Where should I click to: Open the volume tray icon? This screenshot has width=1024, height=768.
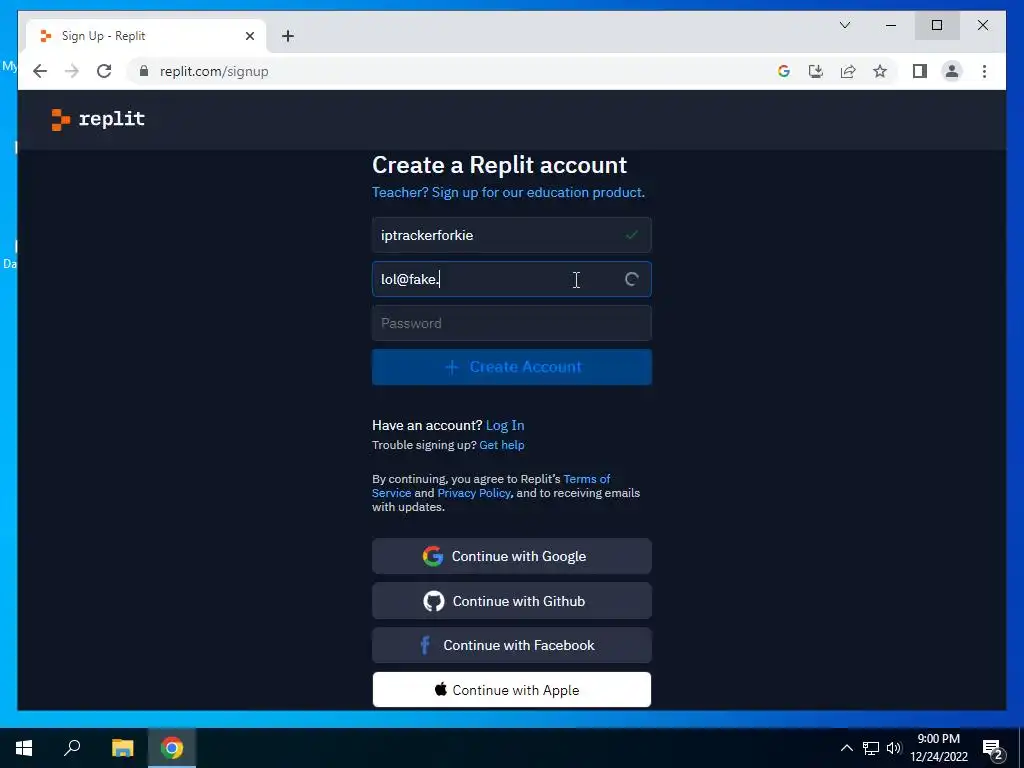pos(894,748)
